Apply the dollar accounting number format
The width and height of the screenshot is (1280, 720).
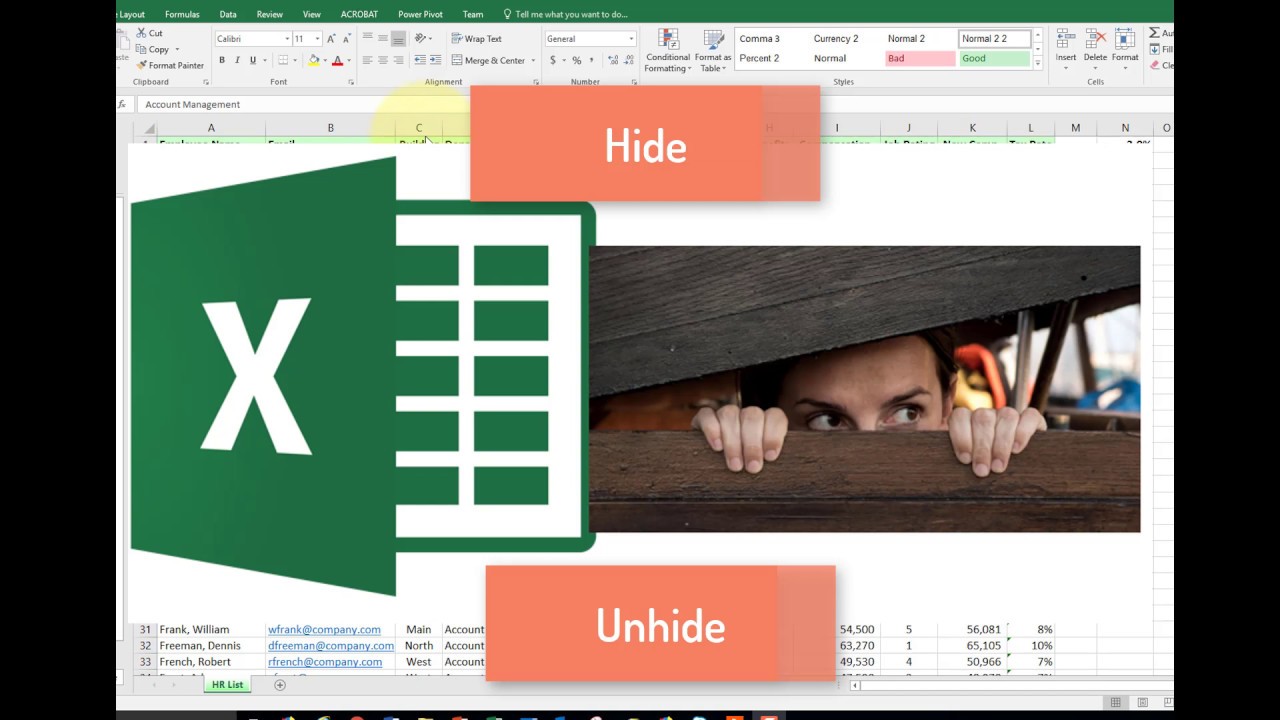pos(553,60)
